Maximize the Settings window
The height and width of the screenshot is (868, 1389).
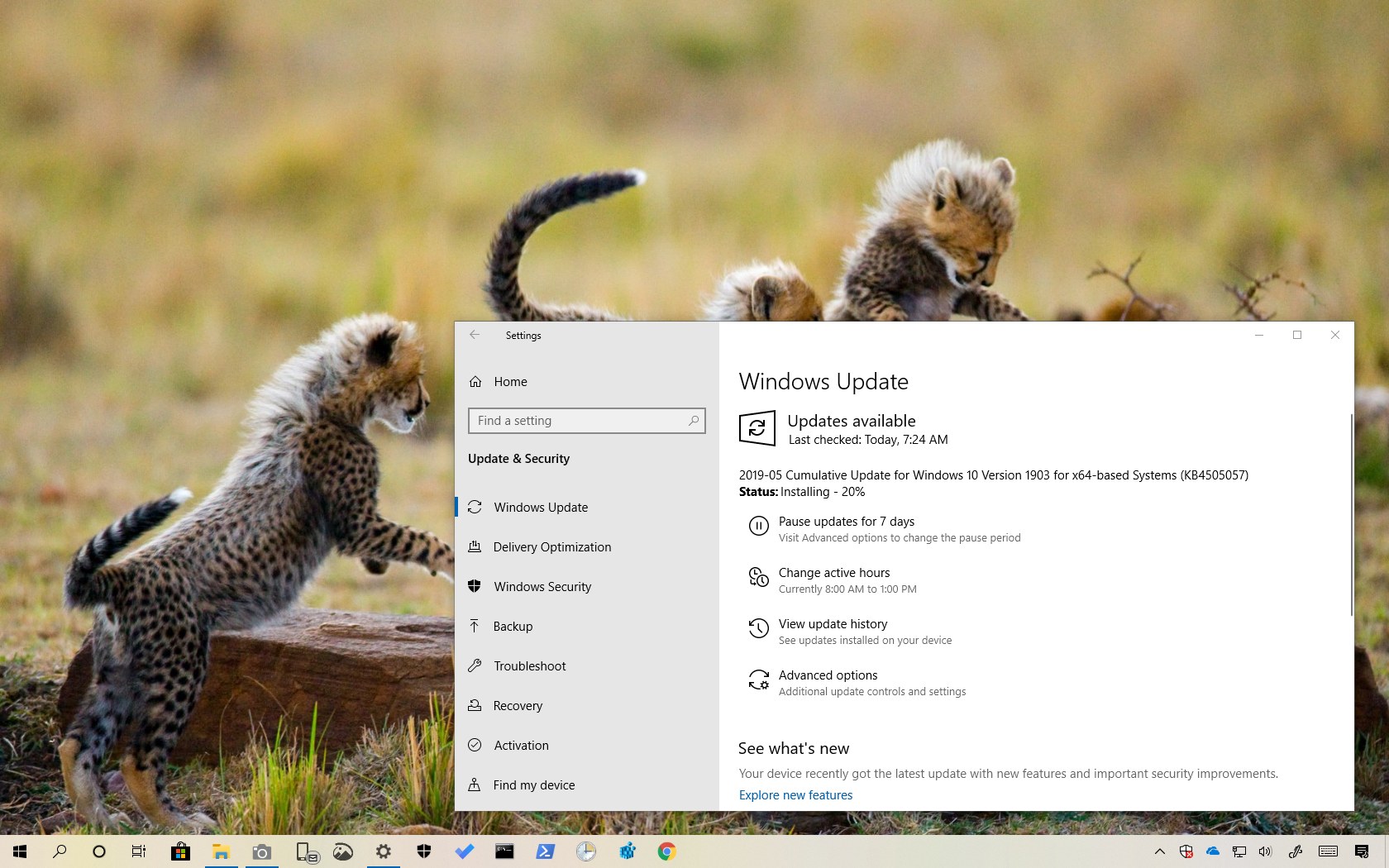tap(1297, 335)
